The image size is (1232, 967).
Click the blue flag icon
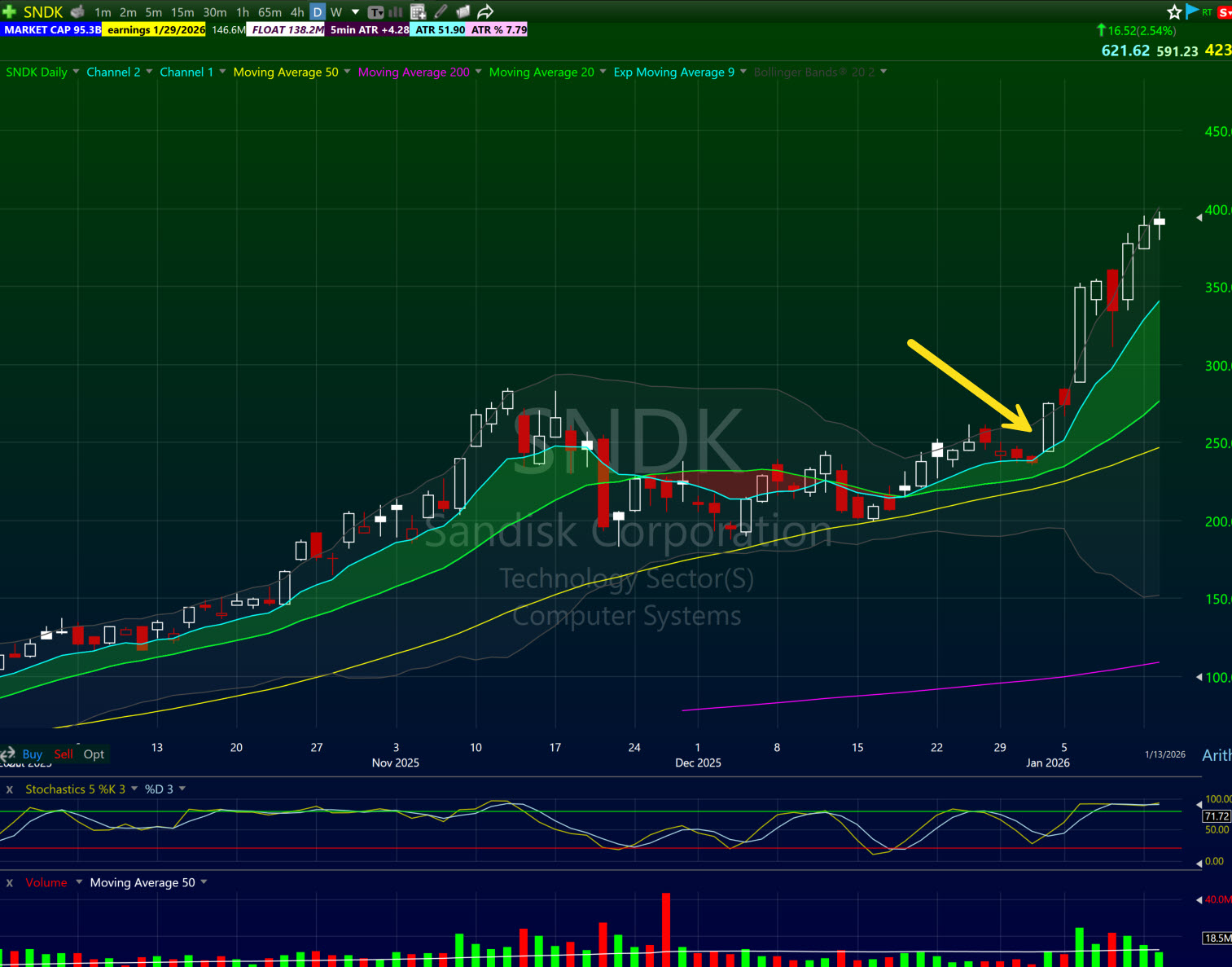click(x=1192, y=11)
